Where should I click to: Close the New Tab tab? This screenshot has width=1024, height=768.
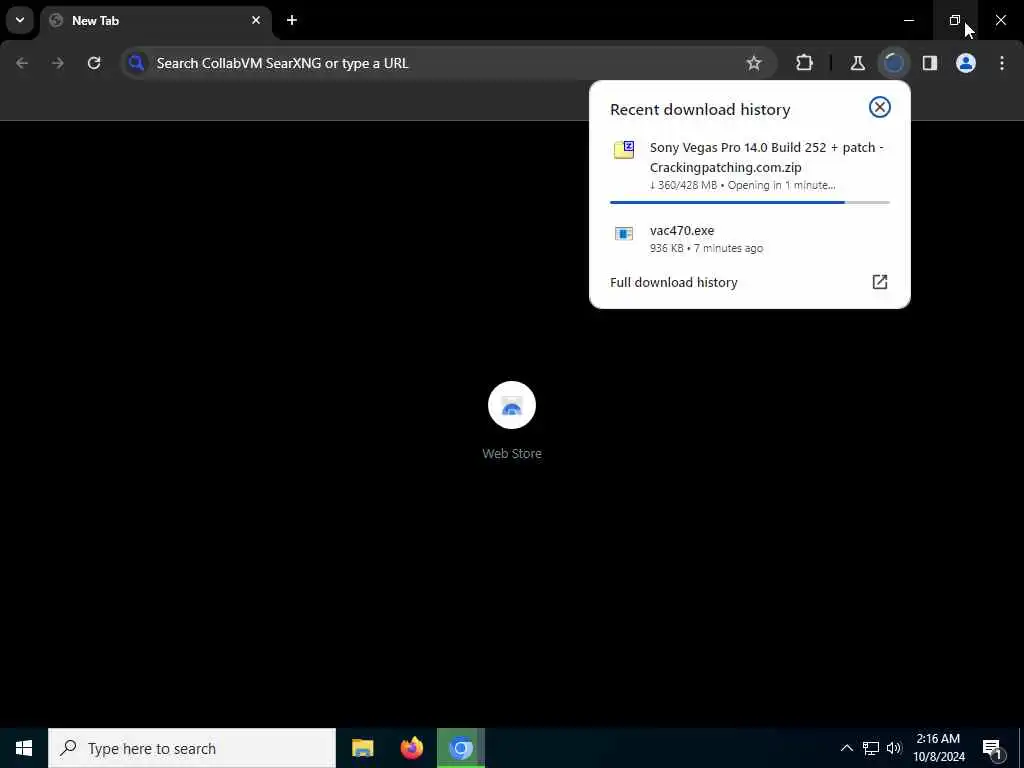[x=256, y=20]
